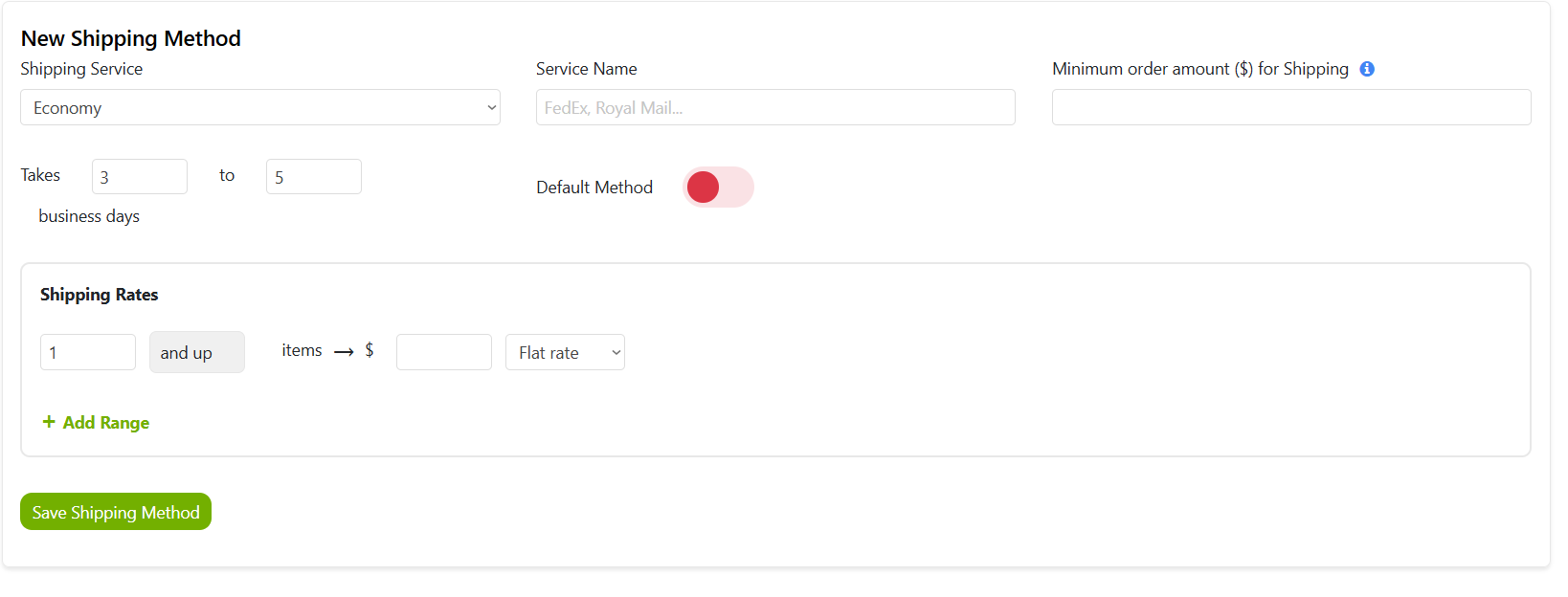Click the info icon beside Minimum order amount
This screenshot has width=1568, height=597.
1367,69
